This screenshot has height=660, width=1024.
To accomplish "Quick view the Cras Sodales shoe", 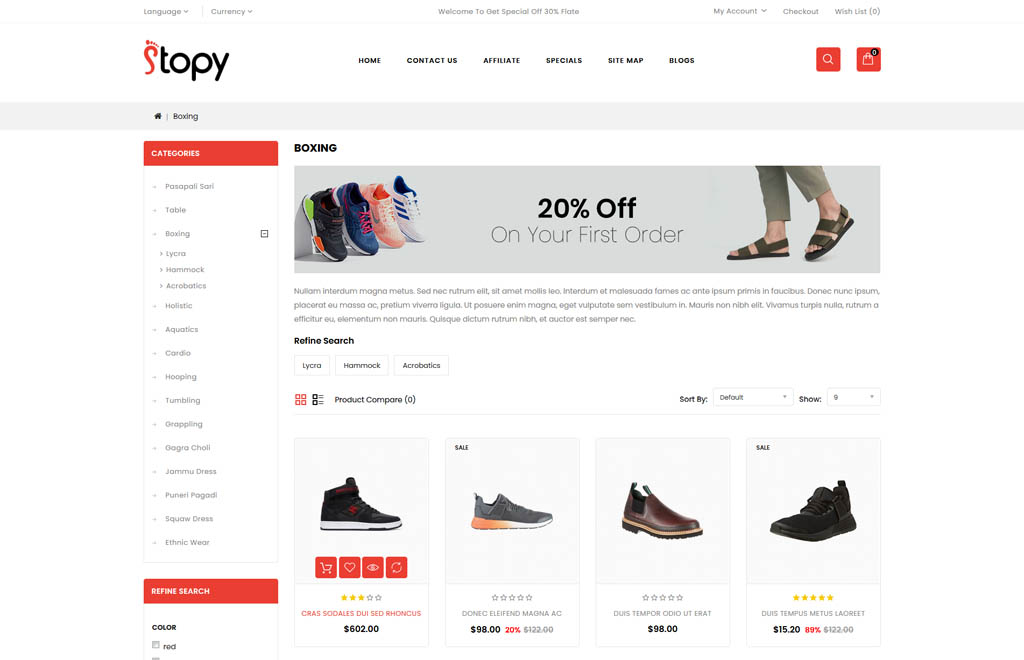I will point(373,567).
